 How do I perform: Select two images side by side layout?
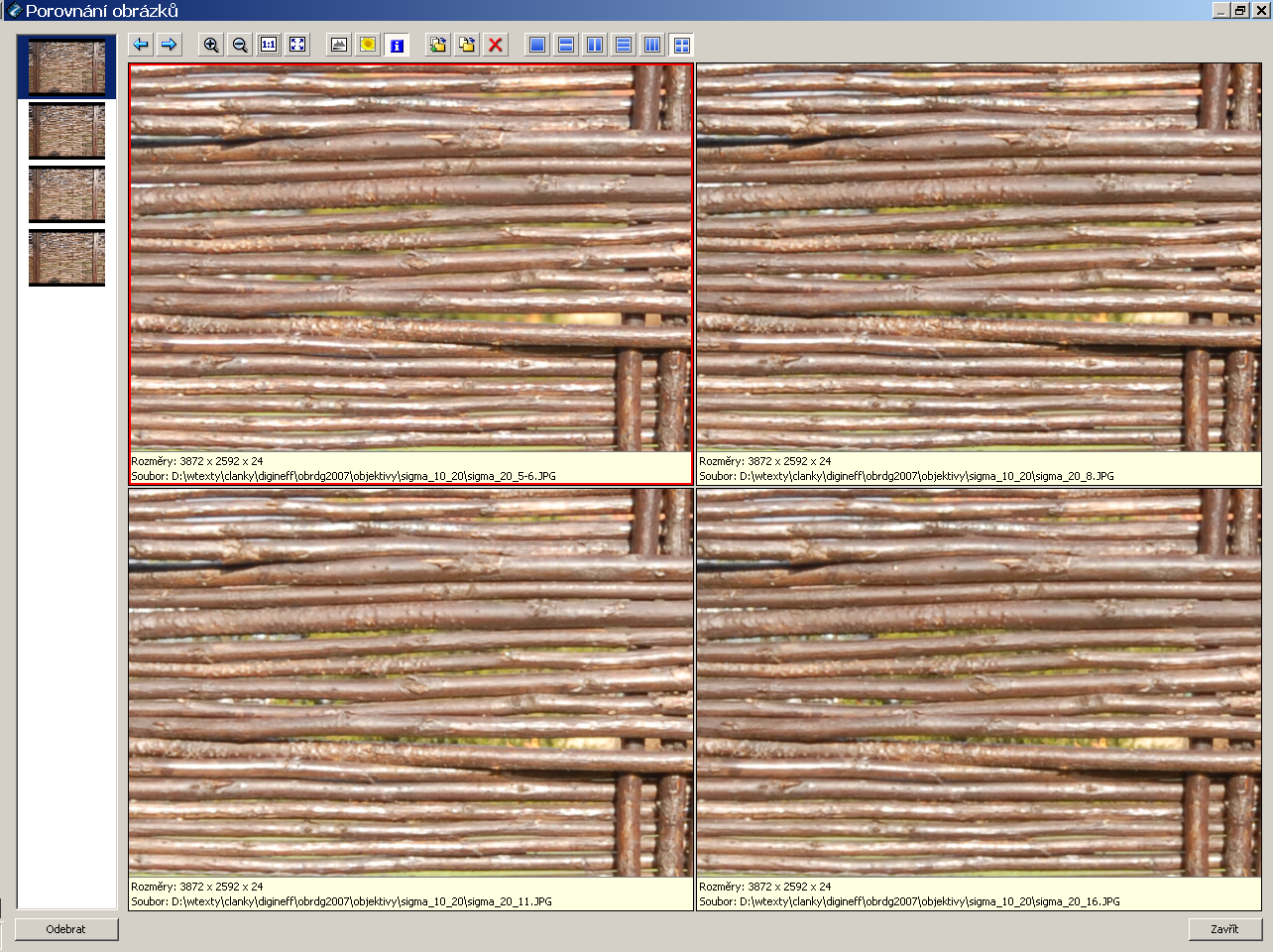click(x=595, y=45)
